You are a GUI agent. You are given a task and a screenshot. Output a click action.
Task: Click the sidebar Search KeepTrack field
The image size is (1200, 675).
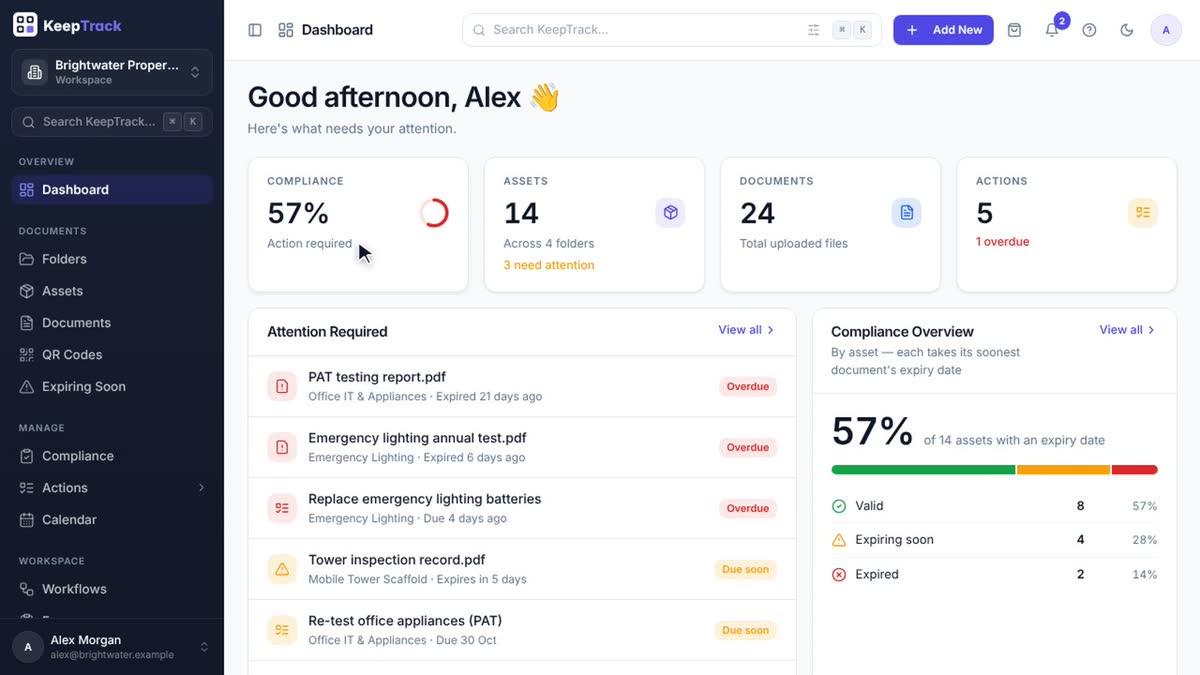(112, 122)
